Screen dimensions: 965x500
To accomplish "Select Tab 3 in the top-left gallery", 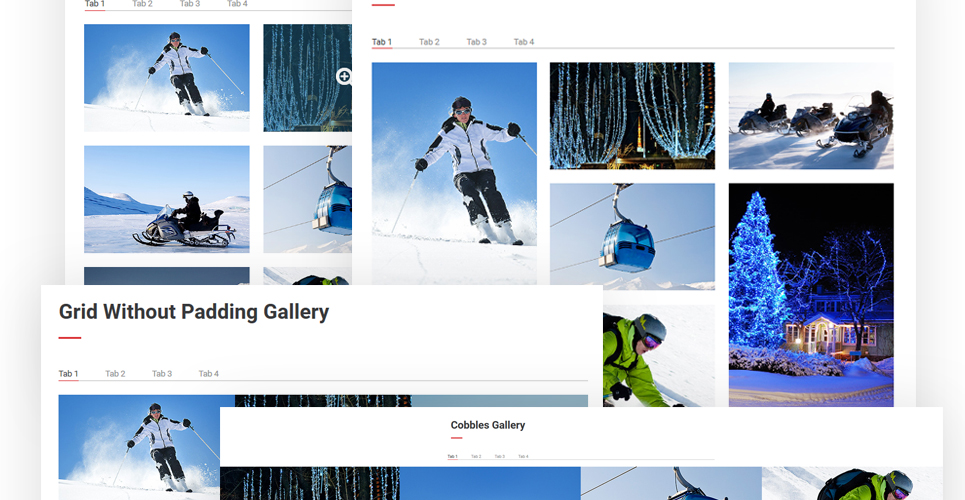I will click(190, 4).
